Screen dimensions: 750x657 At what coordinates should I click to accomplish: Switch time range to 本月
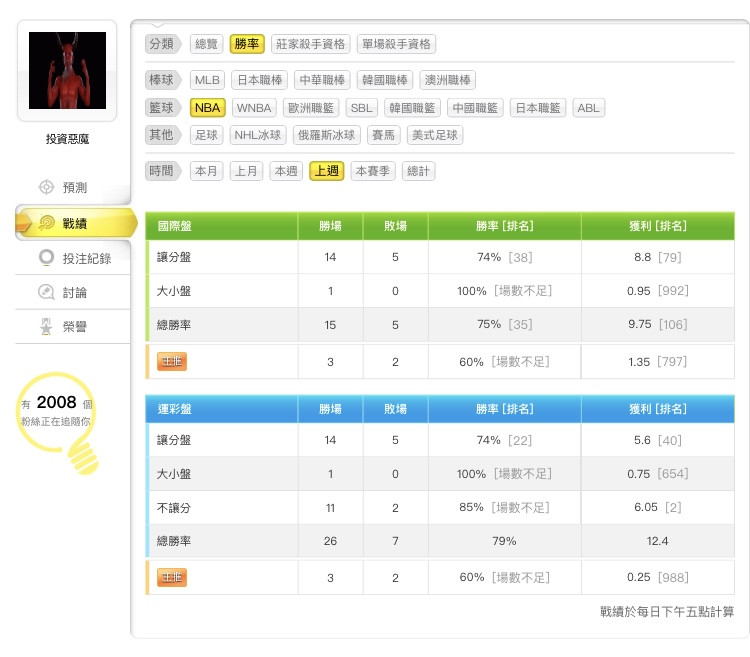207,171
